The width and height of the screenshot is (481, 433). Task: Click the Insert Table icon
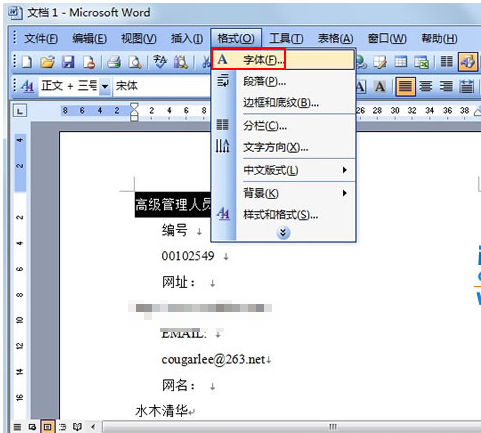(x=401, y=62)
